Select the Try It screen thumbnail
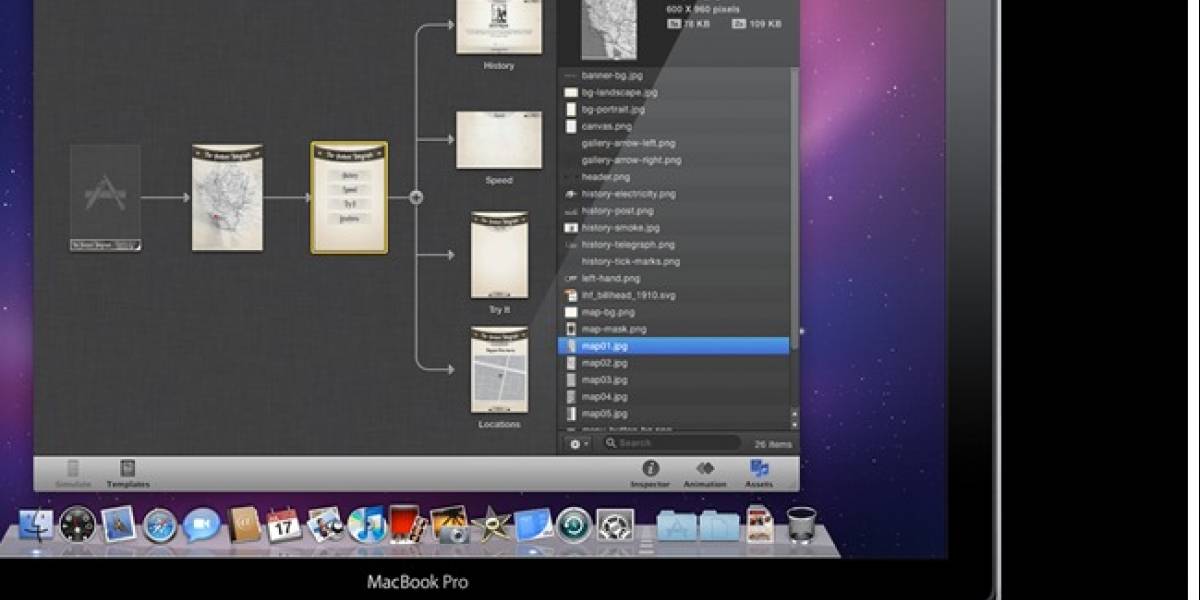The image size is (1200, 600). click(x=499, y=254)
